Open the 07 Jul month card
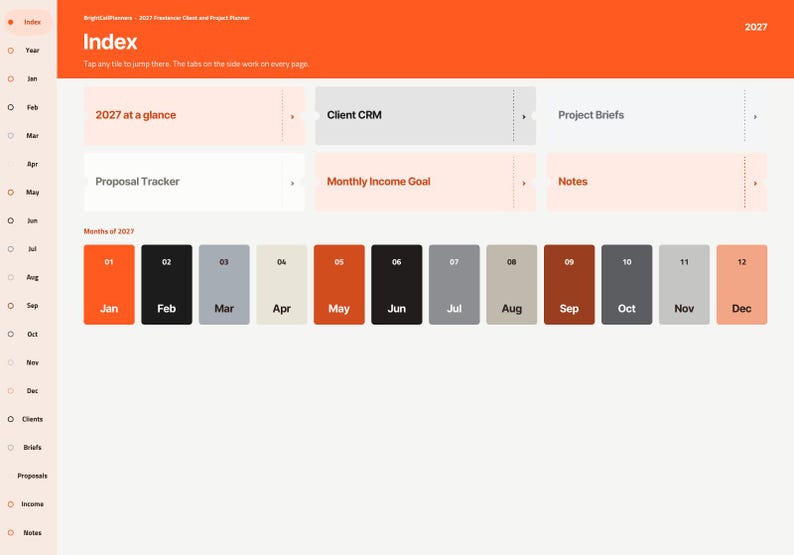This screenshot has width=794, height=555. [454, 285]
